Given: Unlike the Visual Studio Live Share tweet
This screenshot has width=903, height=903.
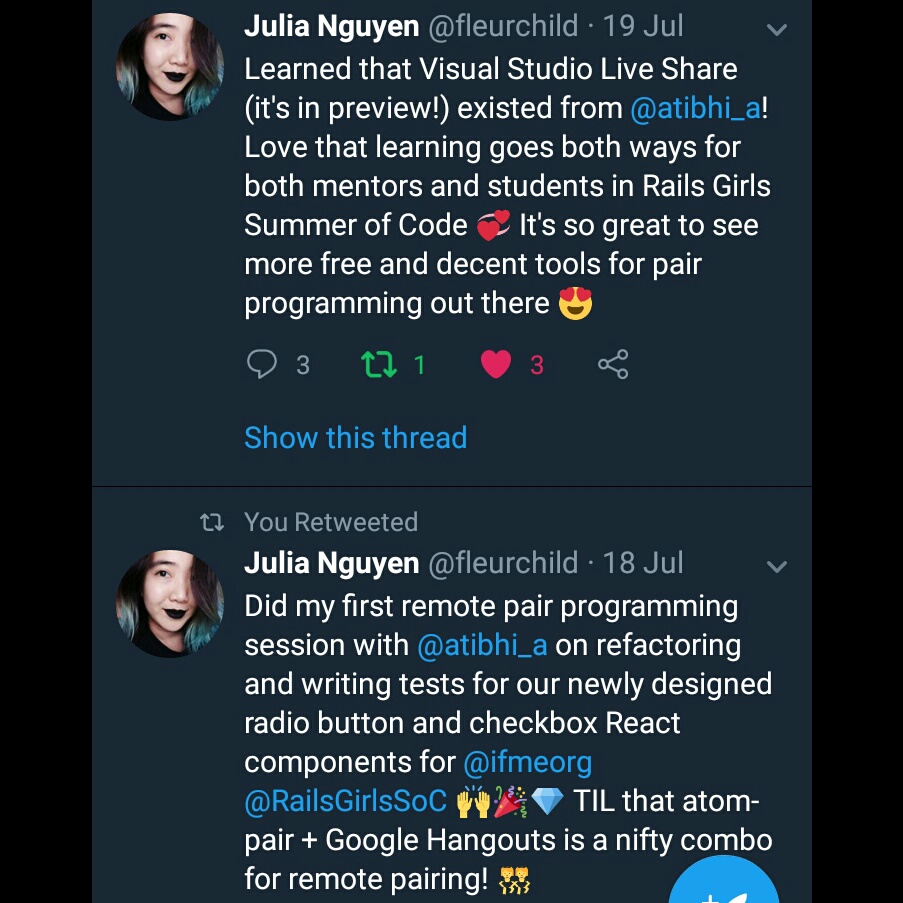Looking at the screenshot, I should [496, 365].
